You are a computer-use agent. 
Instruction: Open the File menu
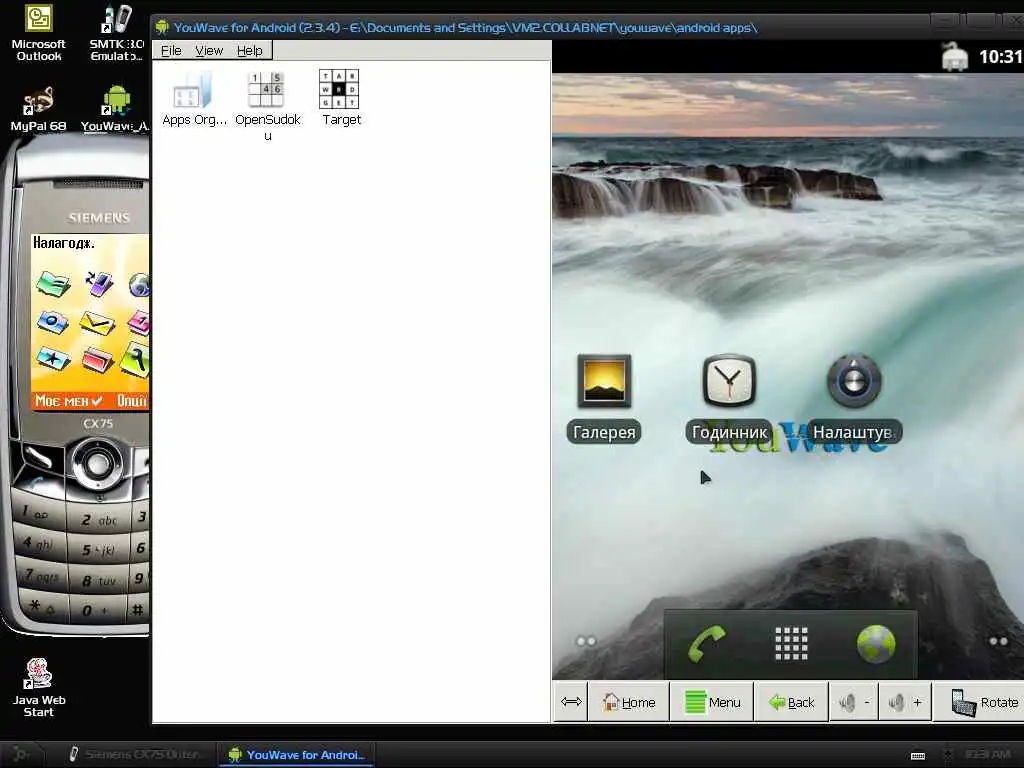click(171, 50)
